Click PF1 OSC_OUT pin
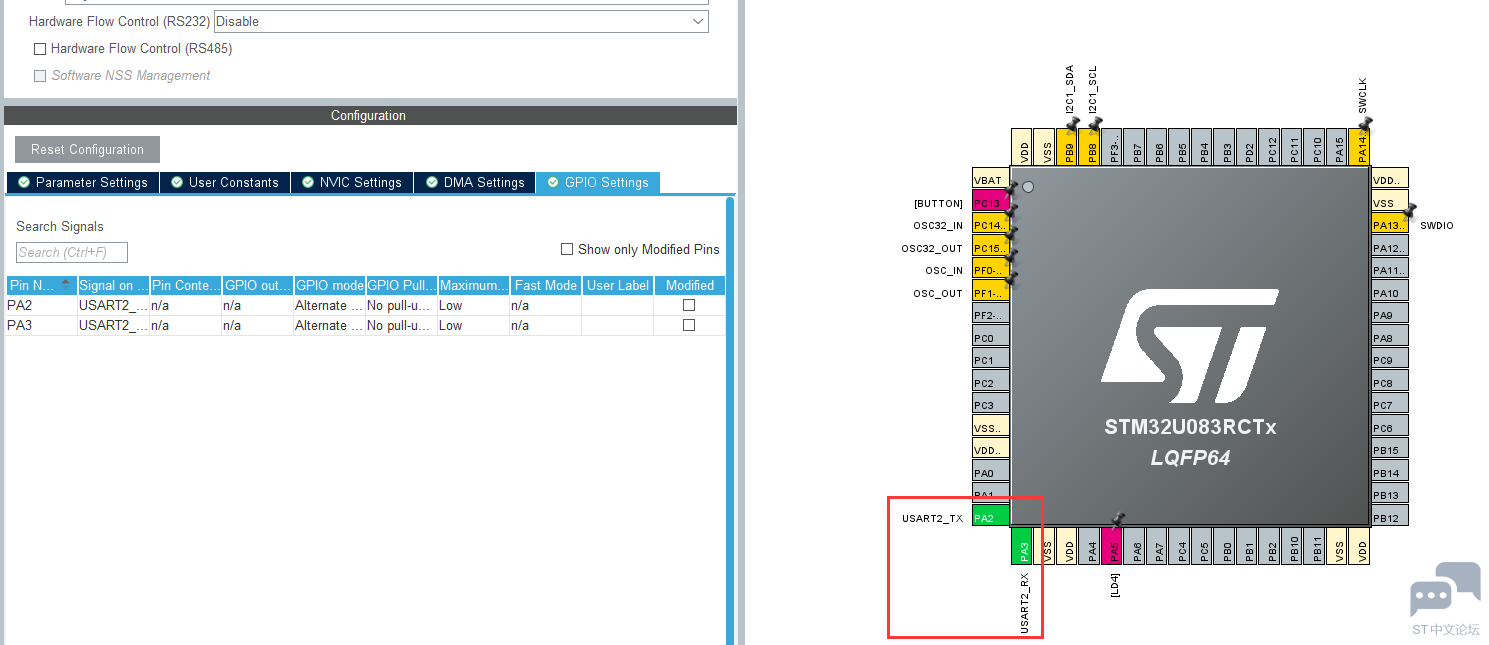The width and height of the screenshot is (1489, 645). tap(990, 293)
